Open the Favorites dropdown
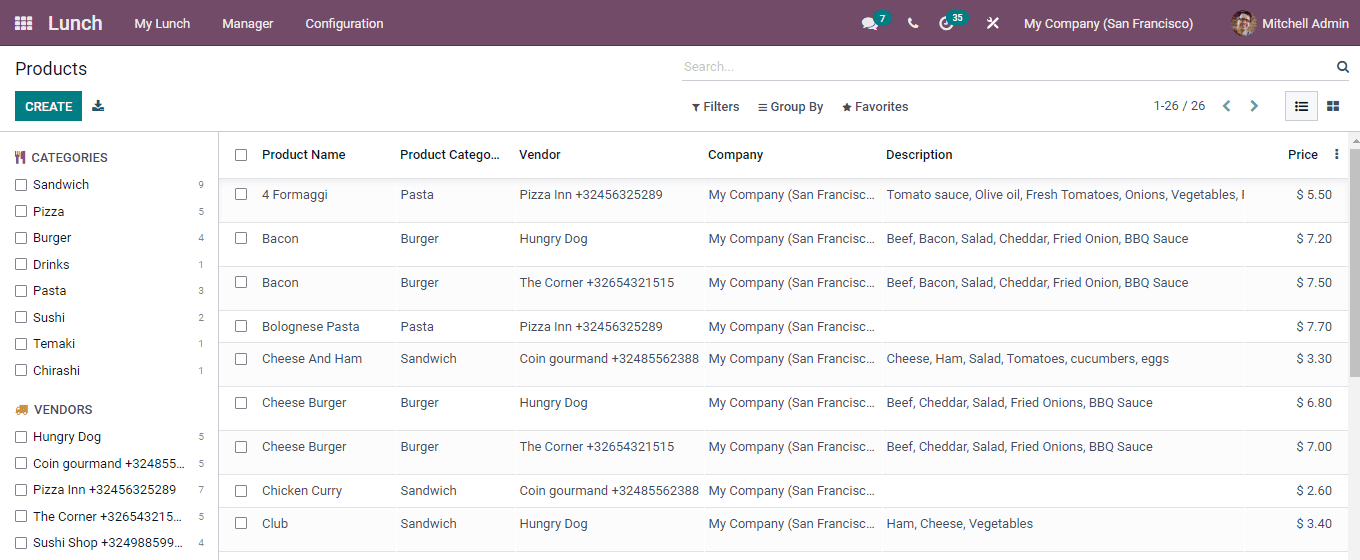This screenshot has height=560, width=1360. click(x=875, y=107)
